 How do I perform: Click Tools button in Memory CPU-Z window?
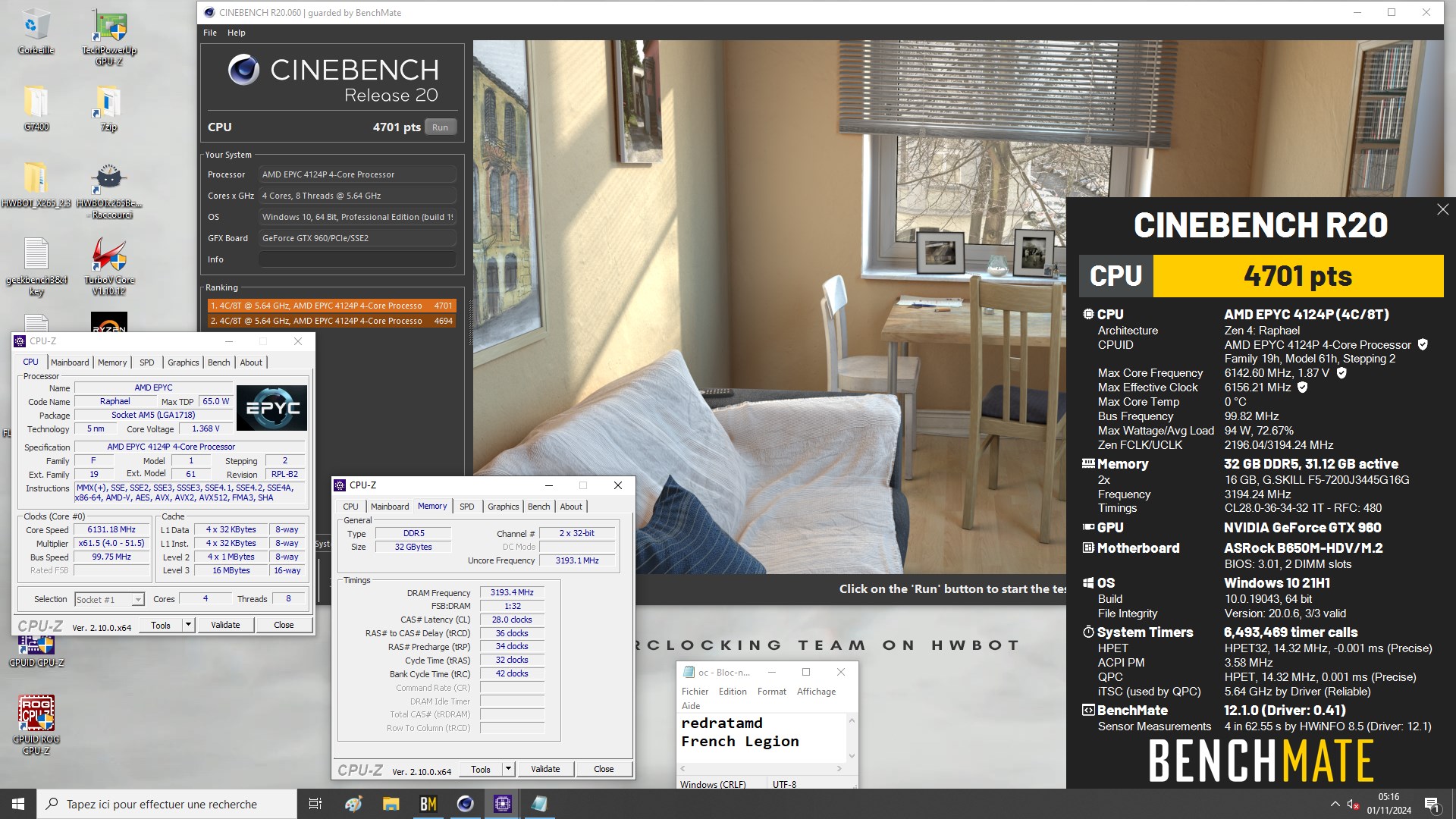[481, 769]
